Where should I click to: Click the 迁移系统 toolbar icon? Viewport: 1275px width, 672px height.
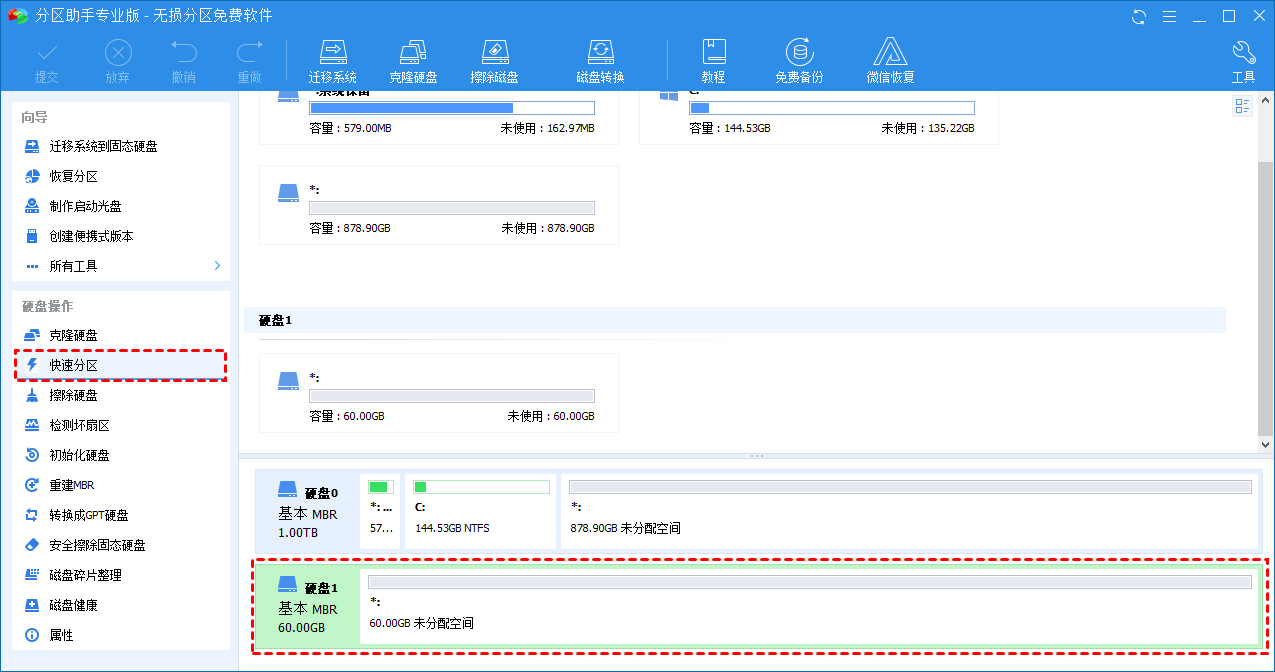pos(332,61)
